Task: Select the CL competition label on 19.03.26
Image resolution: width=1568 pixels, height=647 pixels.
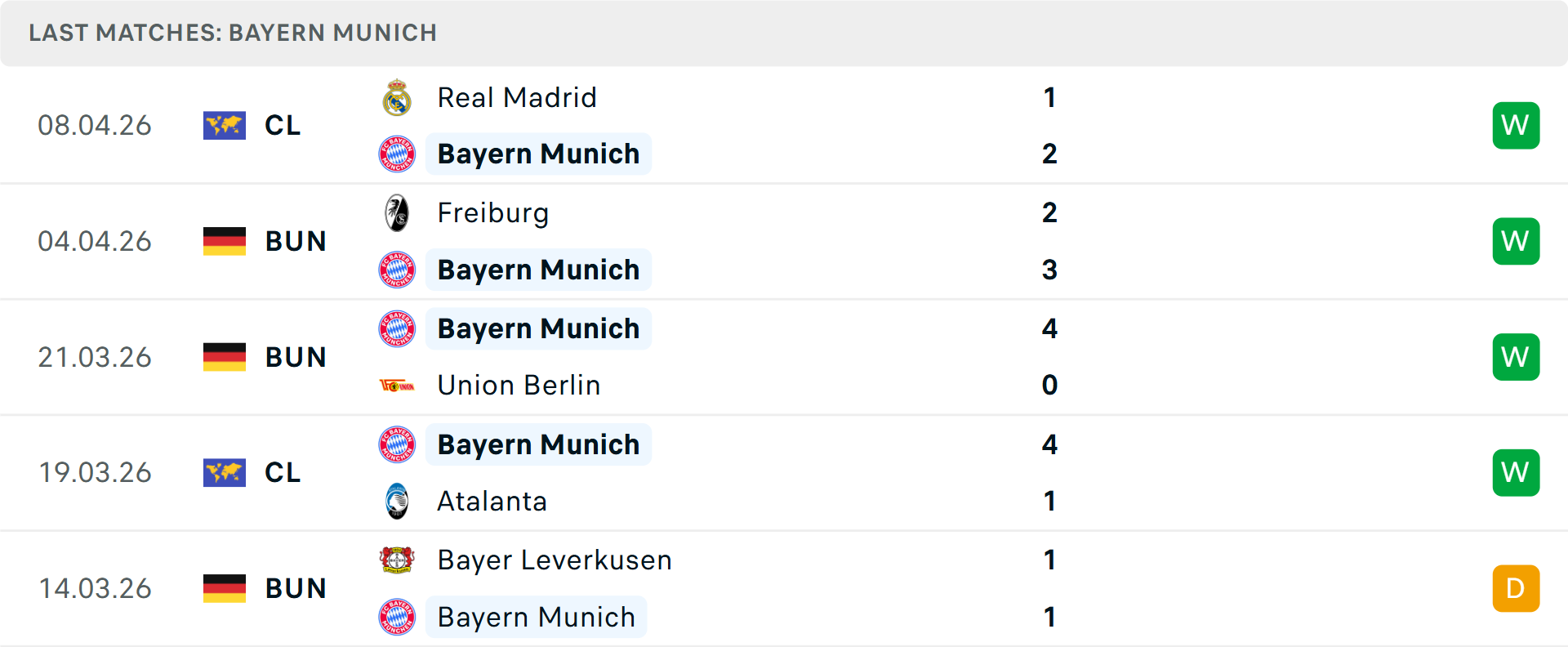Action: pos(282,472)
